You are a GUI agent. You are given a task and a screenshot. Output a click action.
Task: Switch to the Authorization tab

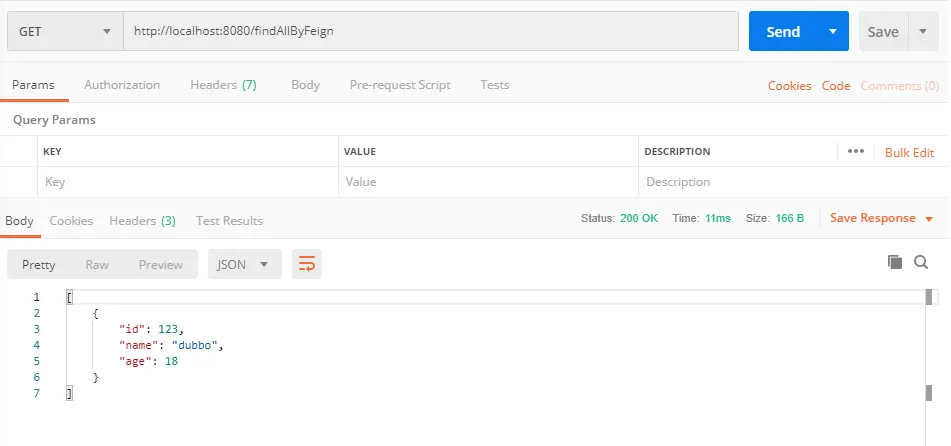point(122,85)
